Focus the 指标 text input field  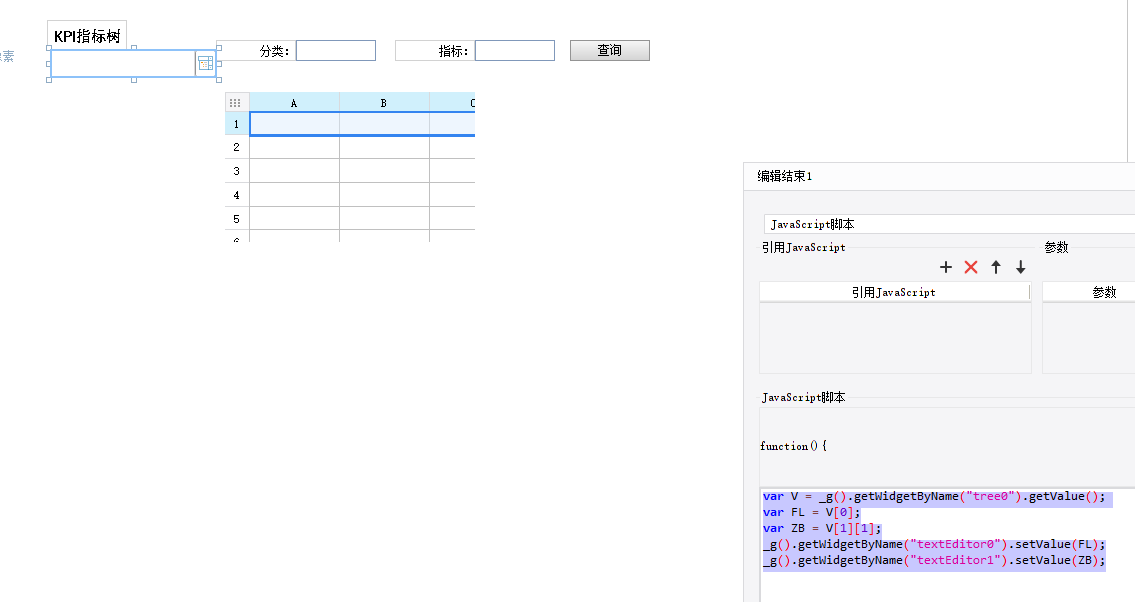coord(515,51)
